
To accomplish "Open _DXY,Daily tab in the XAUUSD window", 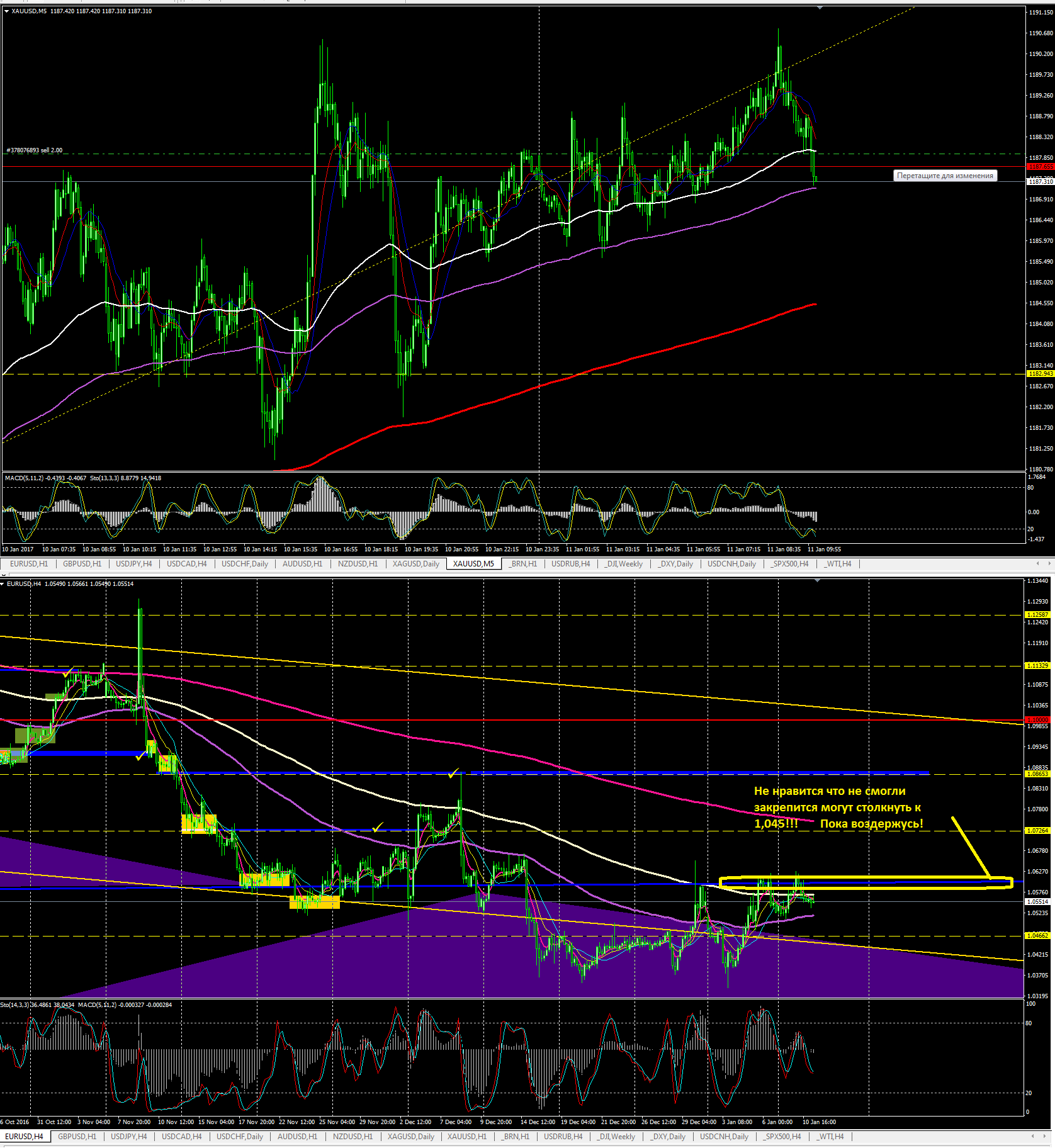I will click(675, 564).
